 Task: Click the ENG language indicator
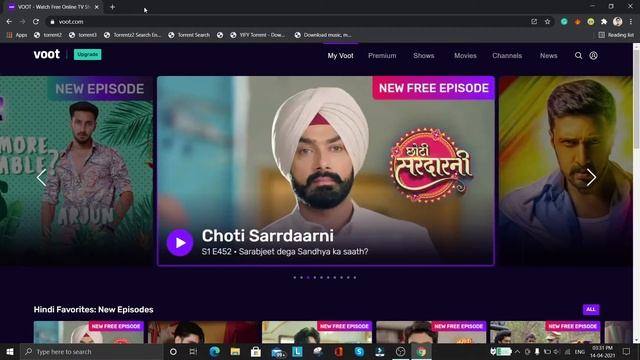tap(580, 351)
